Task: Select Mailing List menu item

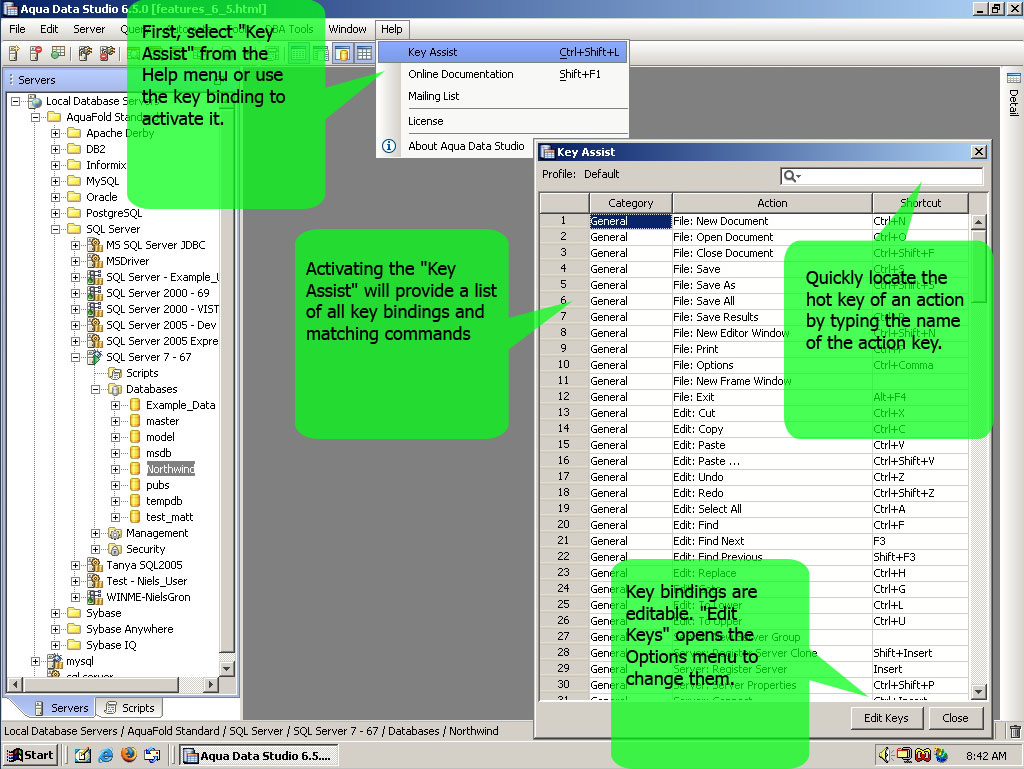Action: [x=503, y=96]
